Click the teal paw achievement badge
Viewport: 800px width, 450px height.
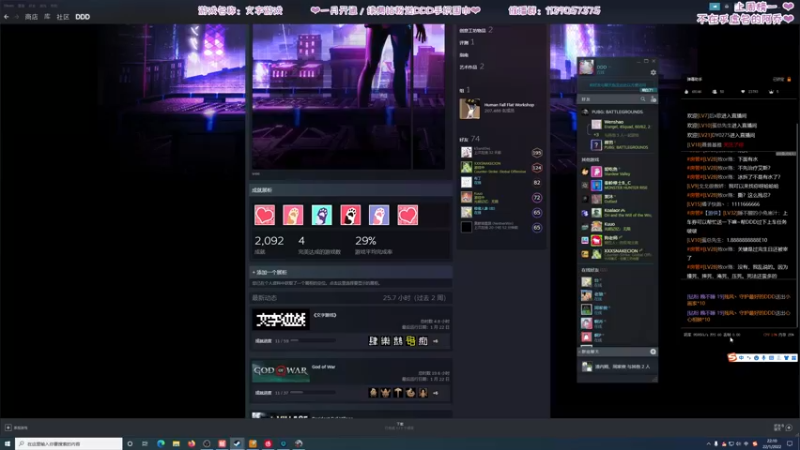[321, 215]
